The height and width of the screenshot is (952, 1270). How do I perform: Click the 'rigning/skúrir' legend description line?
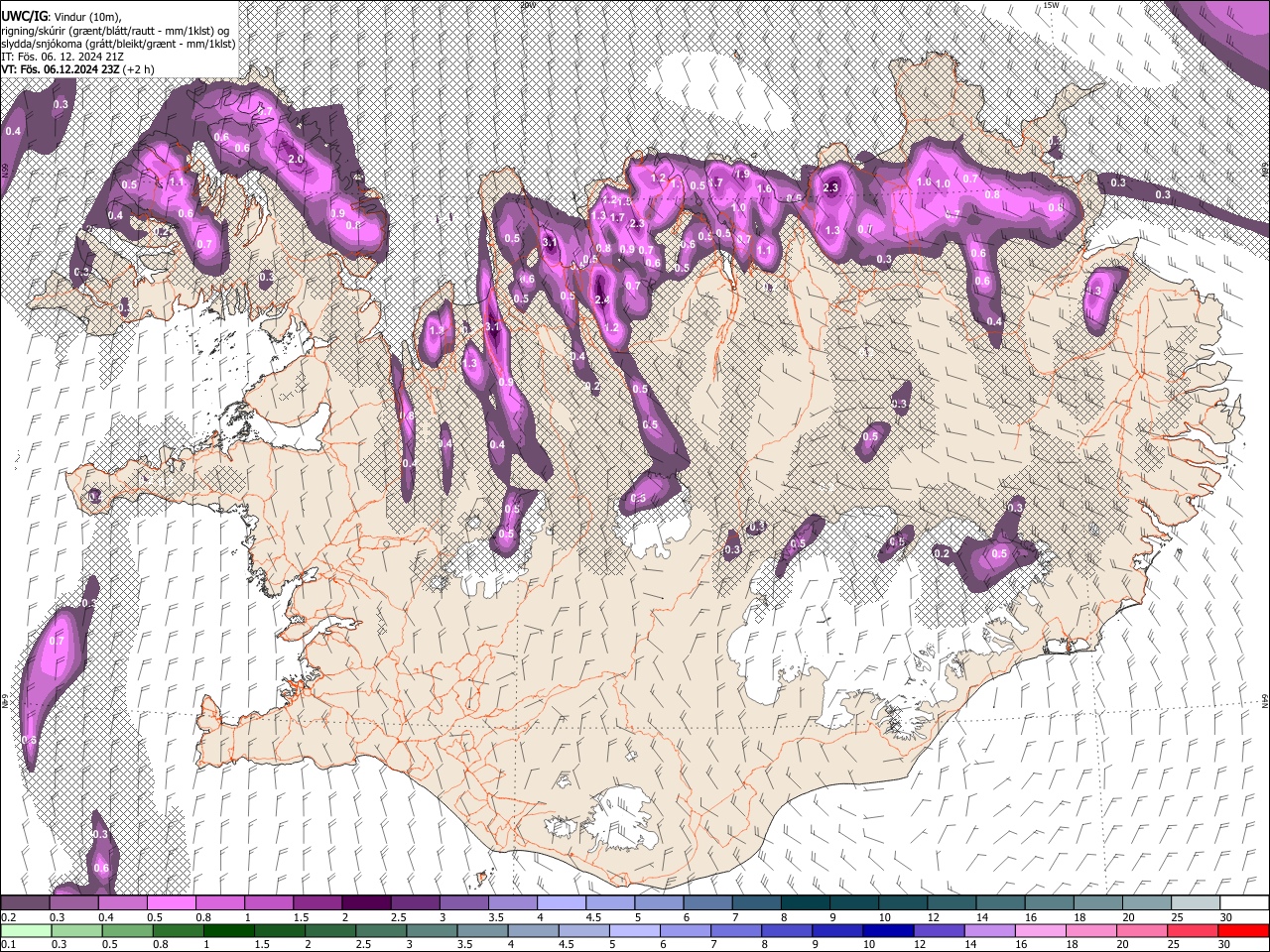116,31
